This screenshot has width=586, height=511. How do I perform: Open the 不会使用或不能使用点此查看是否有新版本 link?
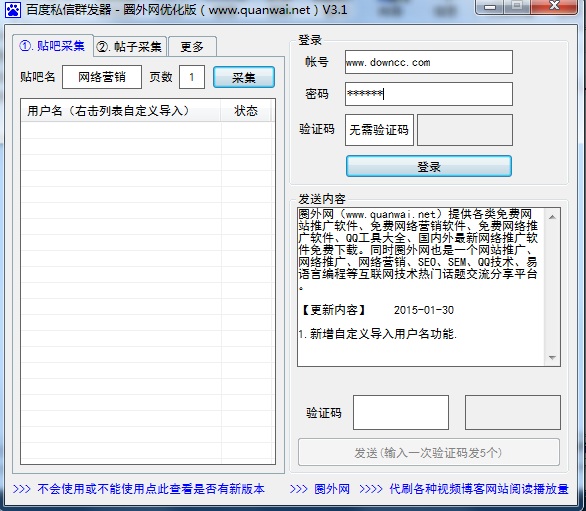[151, 489]
